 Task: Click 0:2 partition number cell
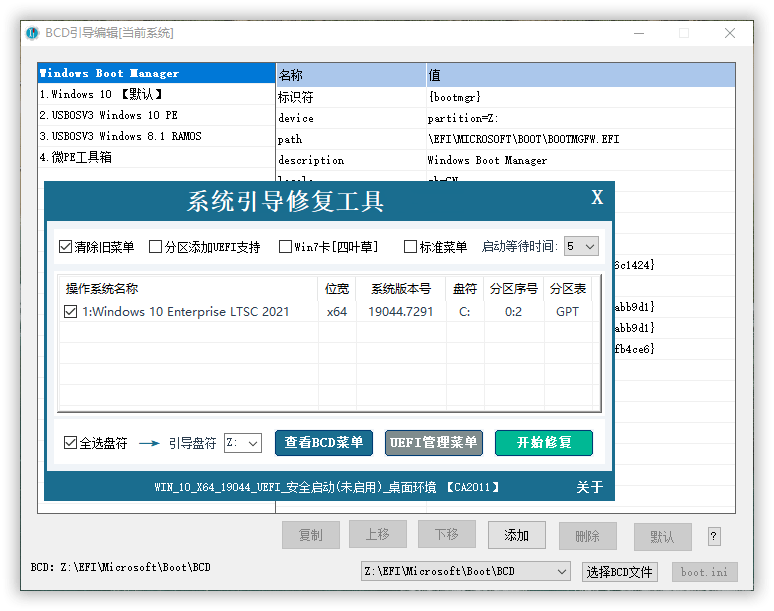[513, 312]
